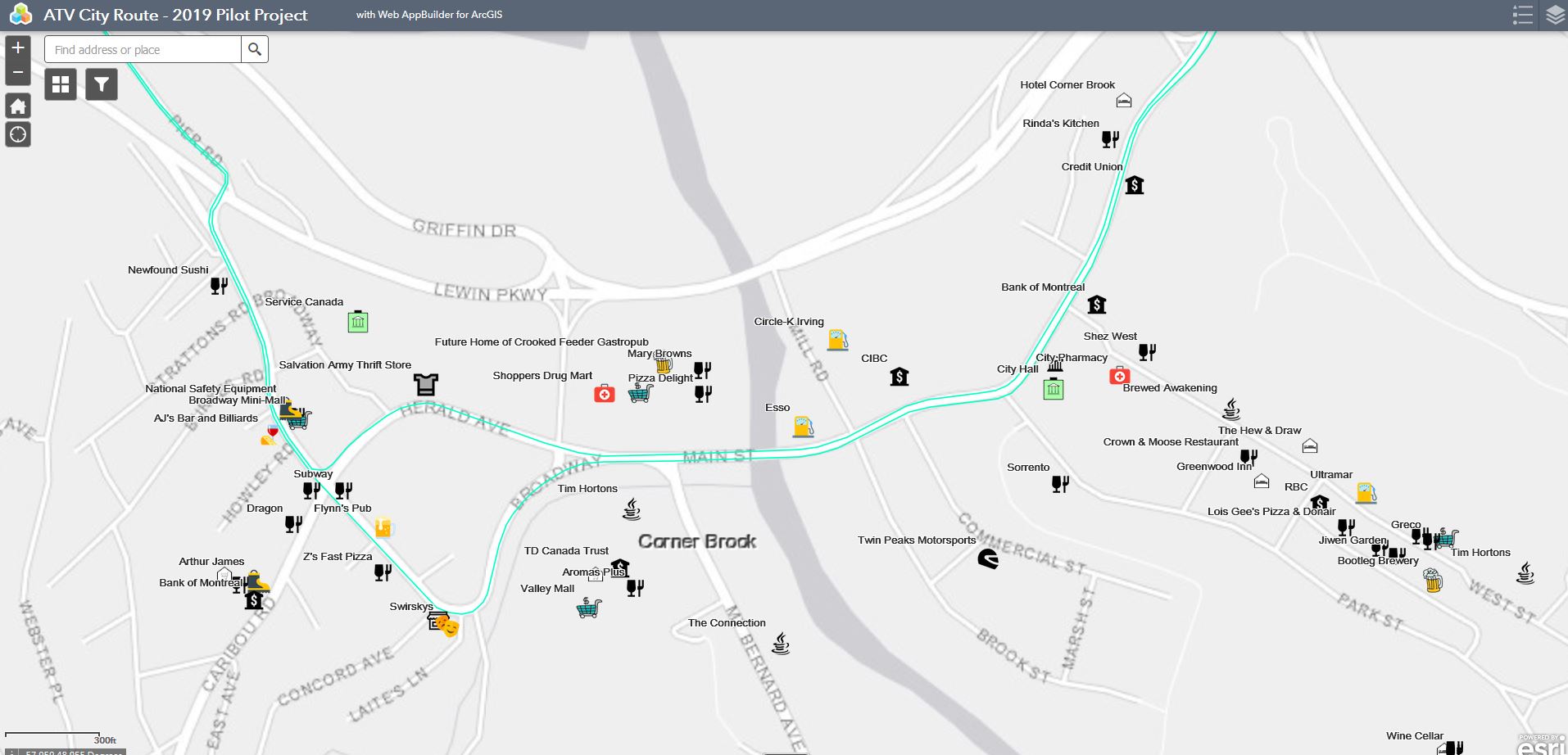Click the Corner Brook city label

(697, 541)
